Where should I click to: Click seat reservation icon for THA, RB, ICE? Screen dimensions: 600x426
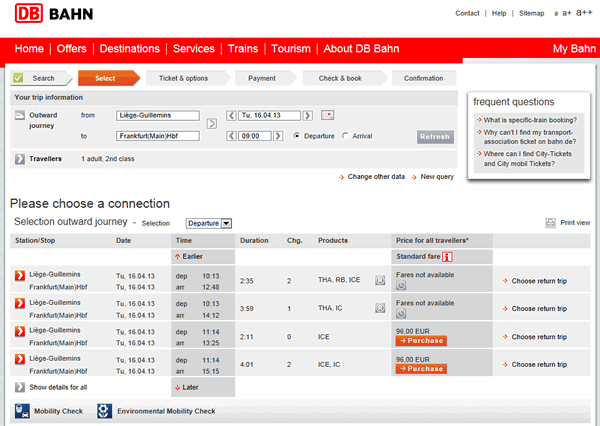(380, 281)
